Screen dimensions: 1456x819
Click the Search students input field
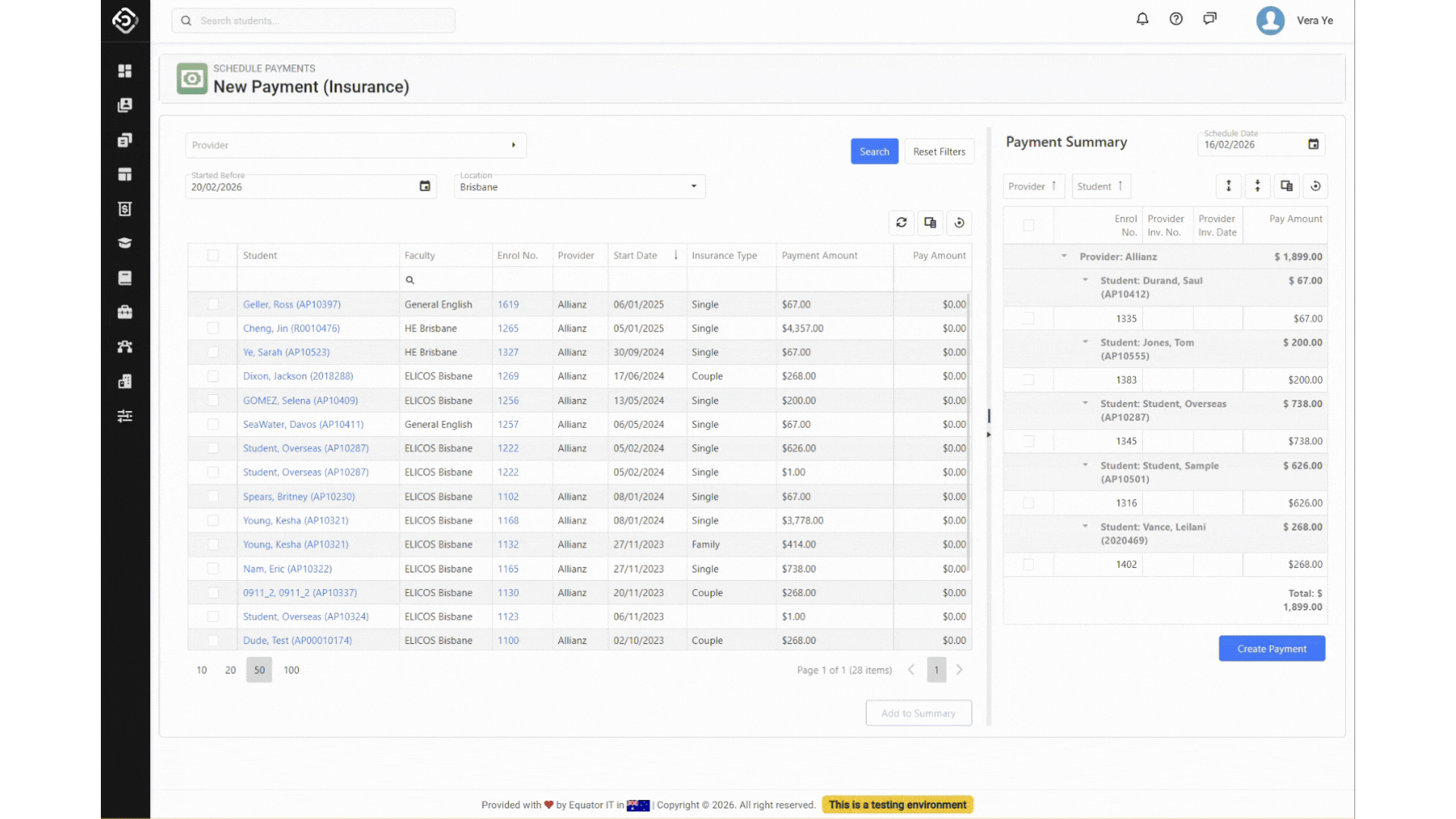313,20
